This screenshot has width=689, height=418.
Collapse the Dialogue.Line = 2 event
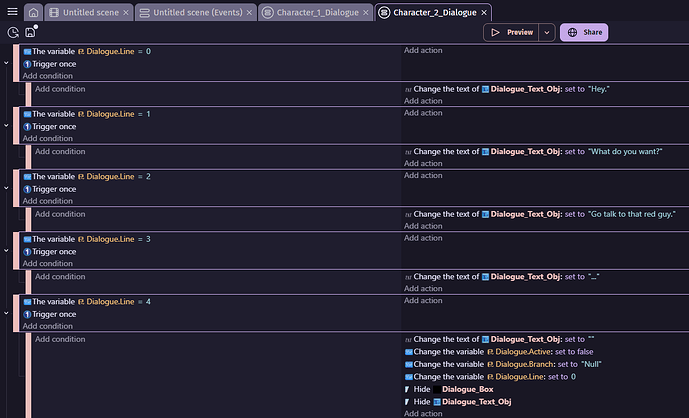[x=7, y=188]
